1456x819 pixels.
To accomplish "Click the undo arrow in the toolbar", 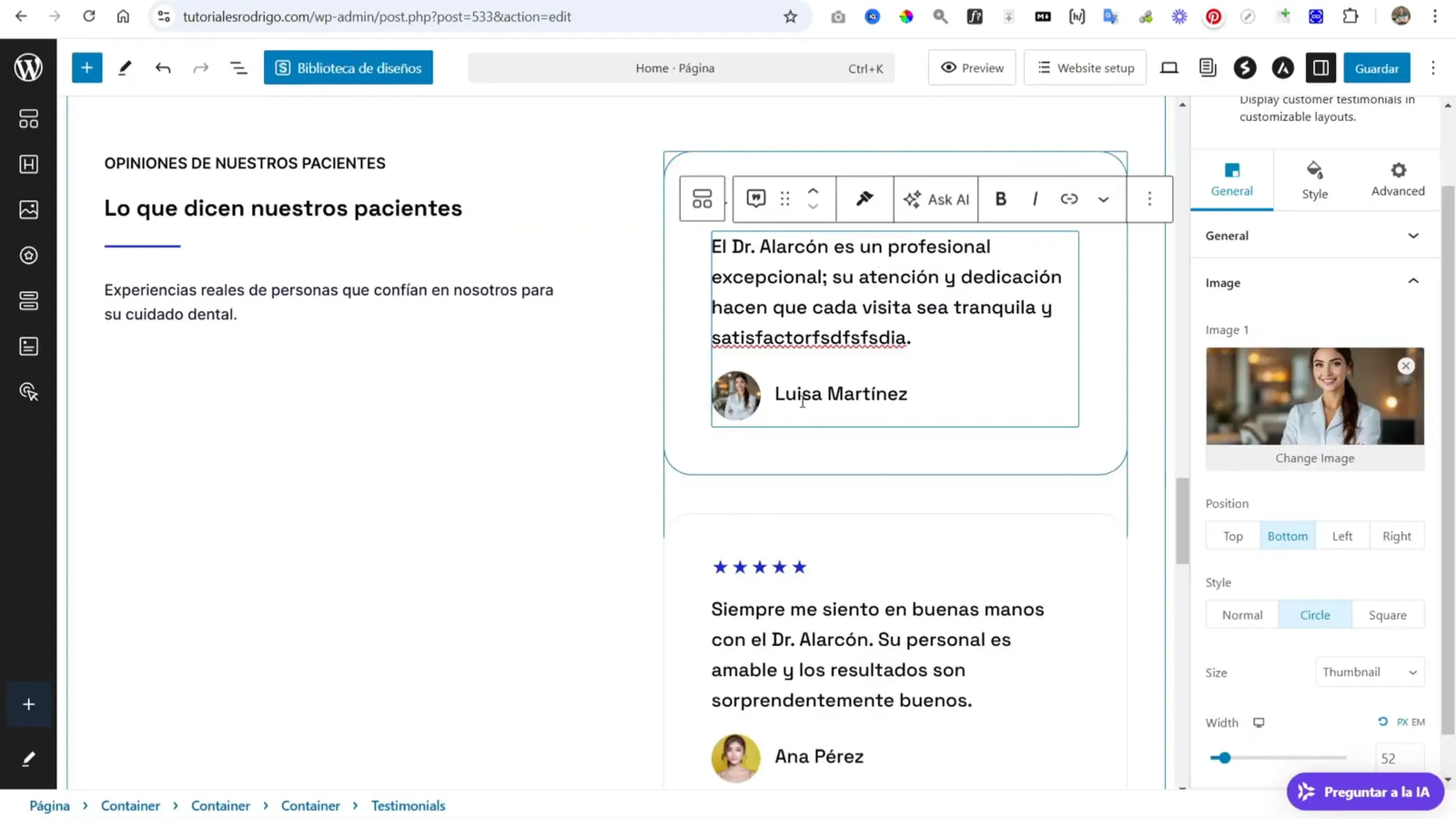I will click(163, 67).
